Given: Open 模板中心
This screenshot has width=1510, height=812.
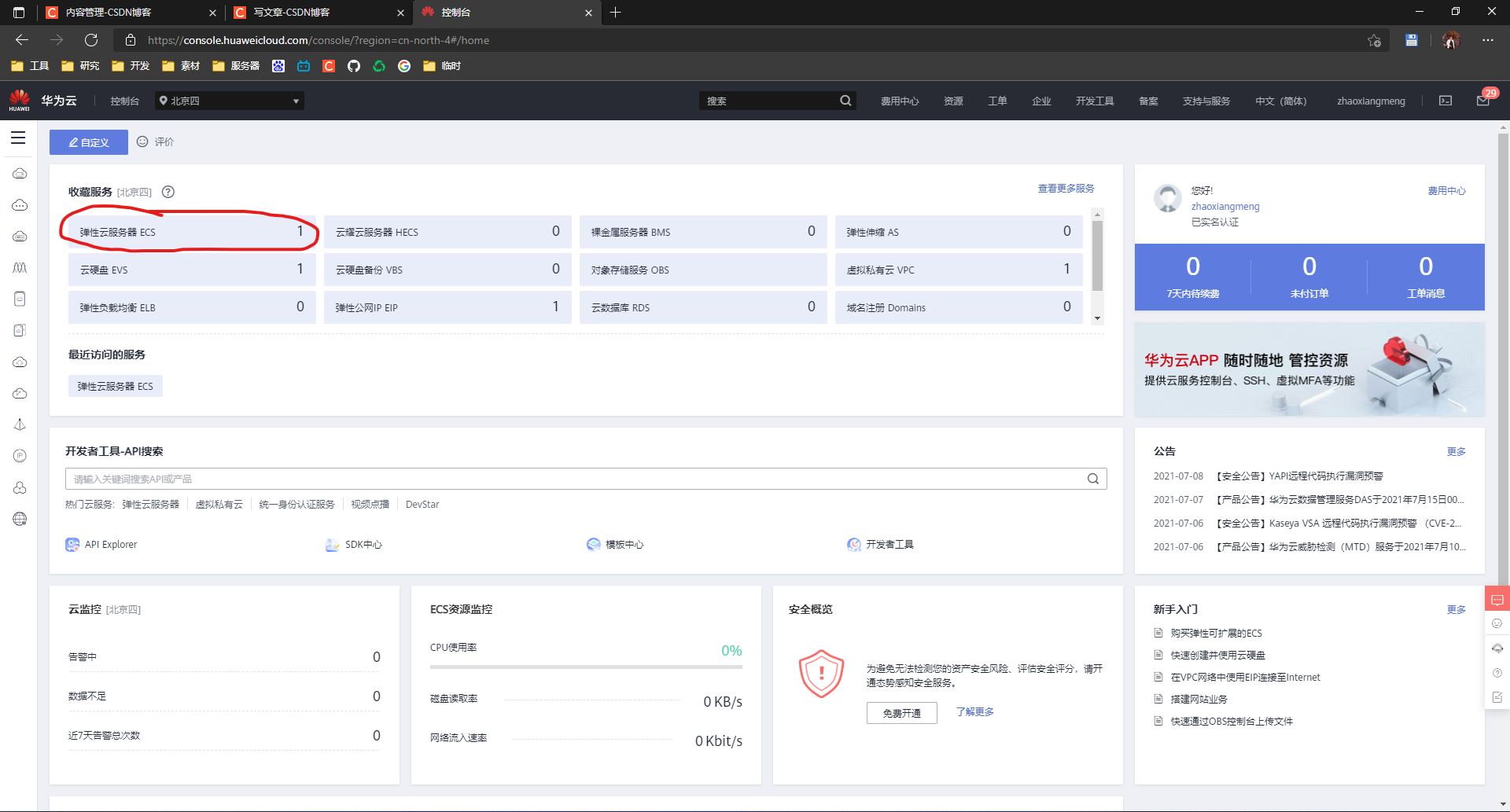Looking at the screenshot, I should [x=615, y=544].
